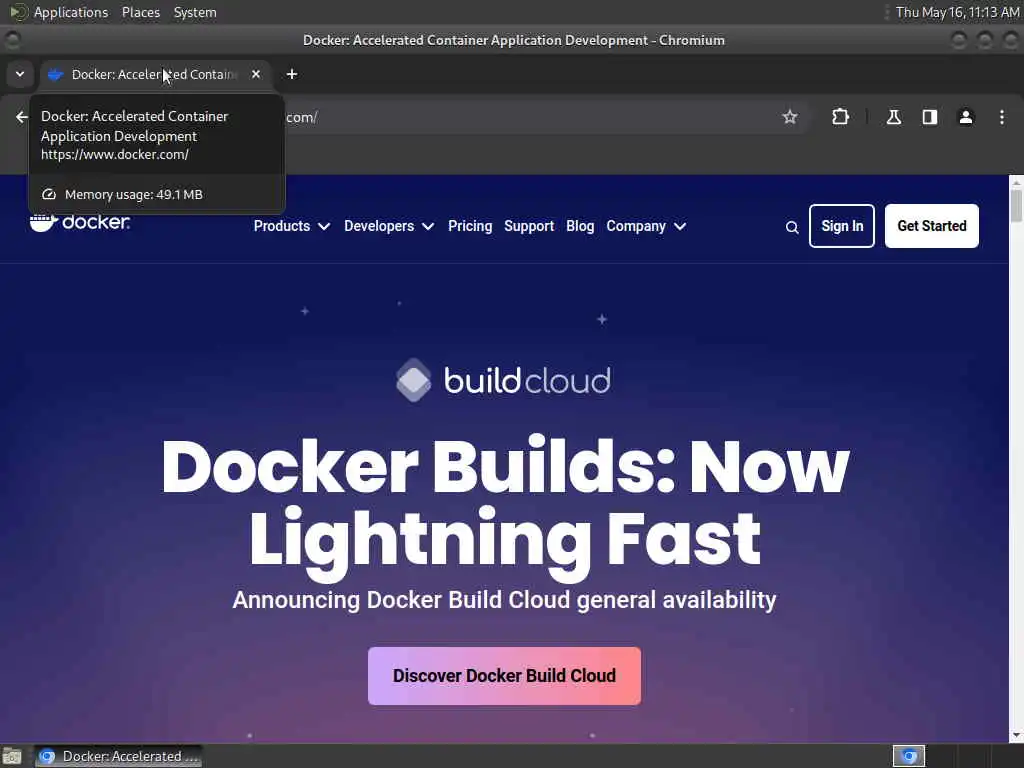Open the Chrome Labs flask icon
The height and width of the screenshot is (768, 1024).
(893, 117)
